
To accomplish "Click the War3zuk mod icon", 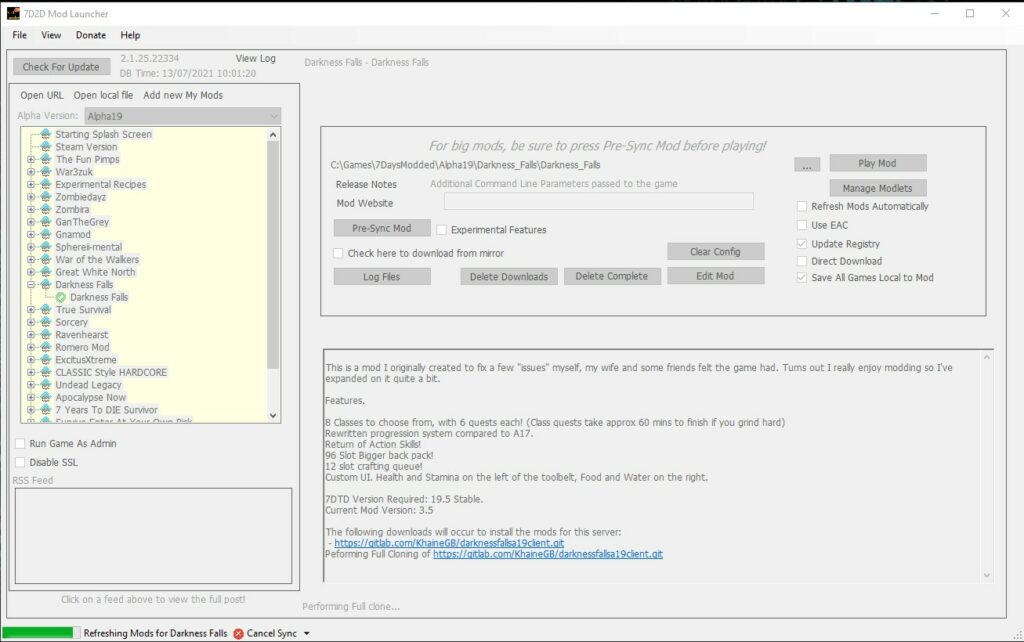I will (x=46, y=172).
